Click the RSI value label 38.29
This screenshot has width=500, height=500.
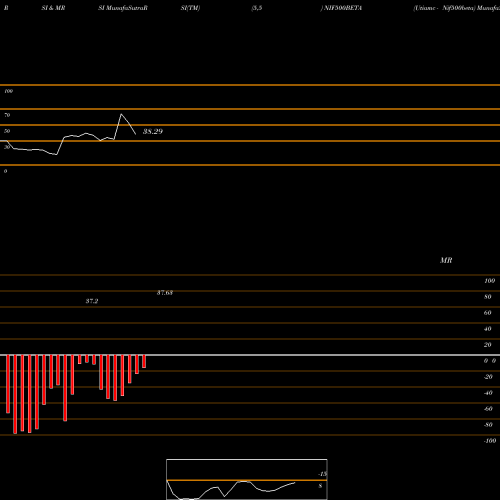153,131
